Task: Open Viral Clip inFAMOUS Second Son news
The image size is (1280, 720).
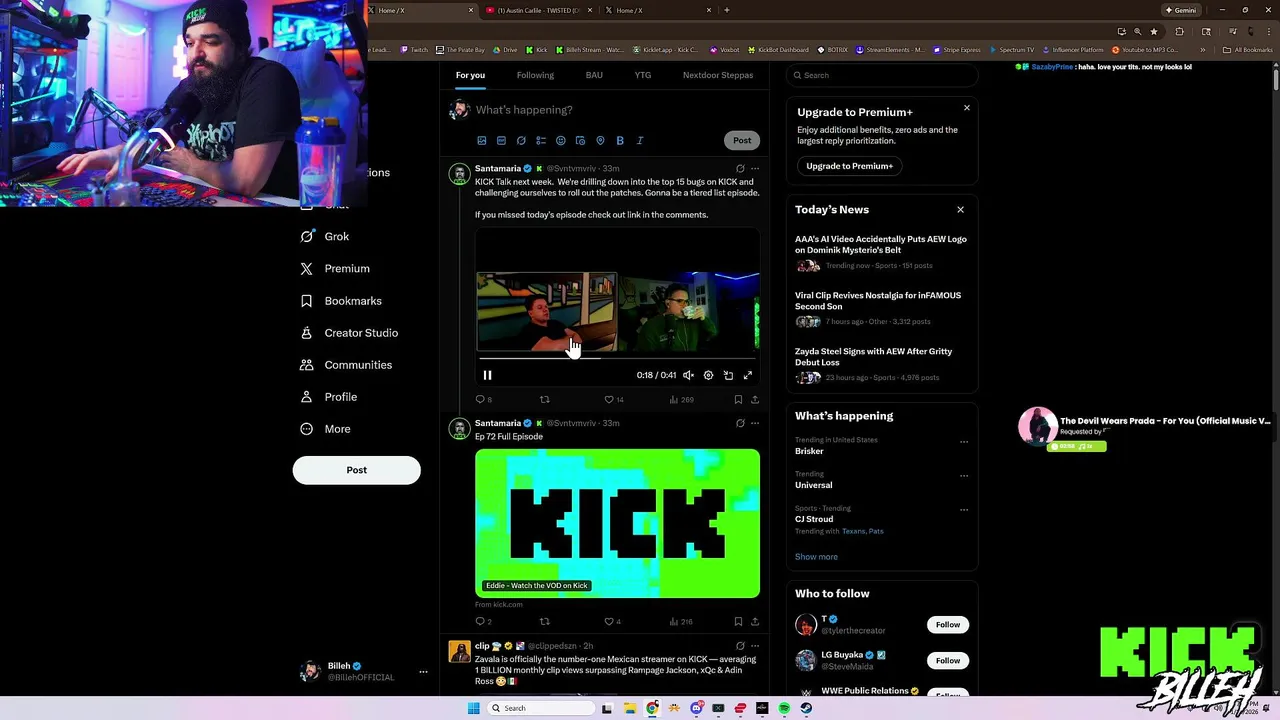Action: tap(878, 301)
